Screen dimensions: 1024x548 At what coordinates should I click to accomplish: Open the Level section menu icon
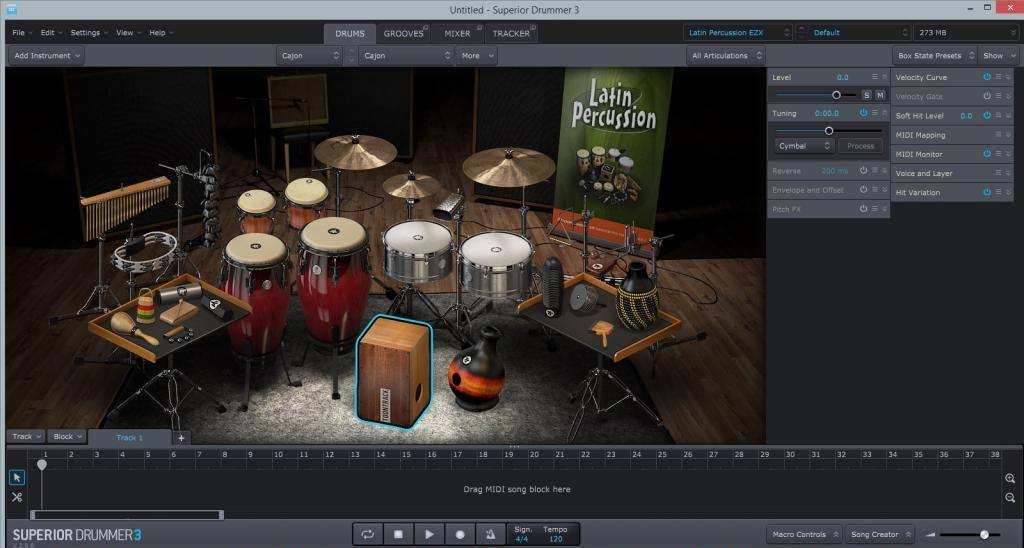click(875, 77)
